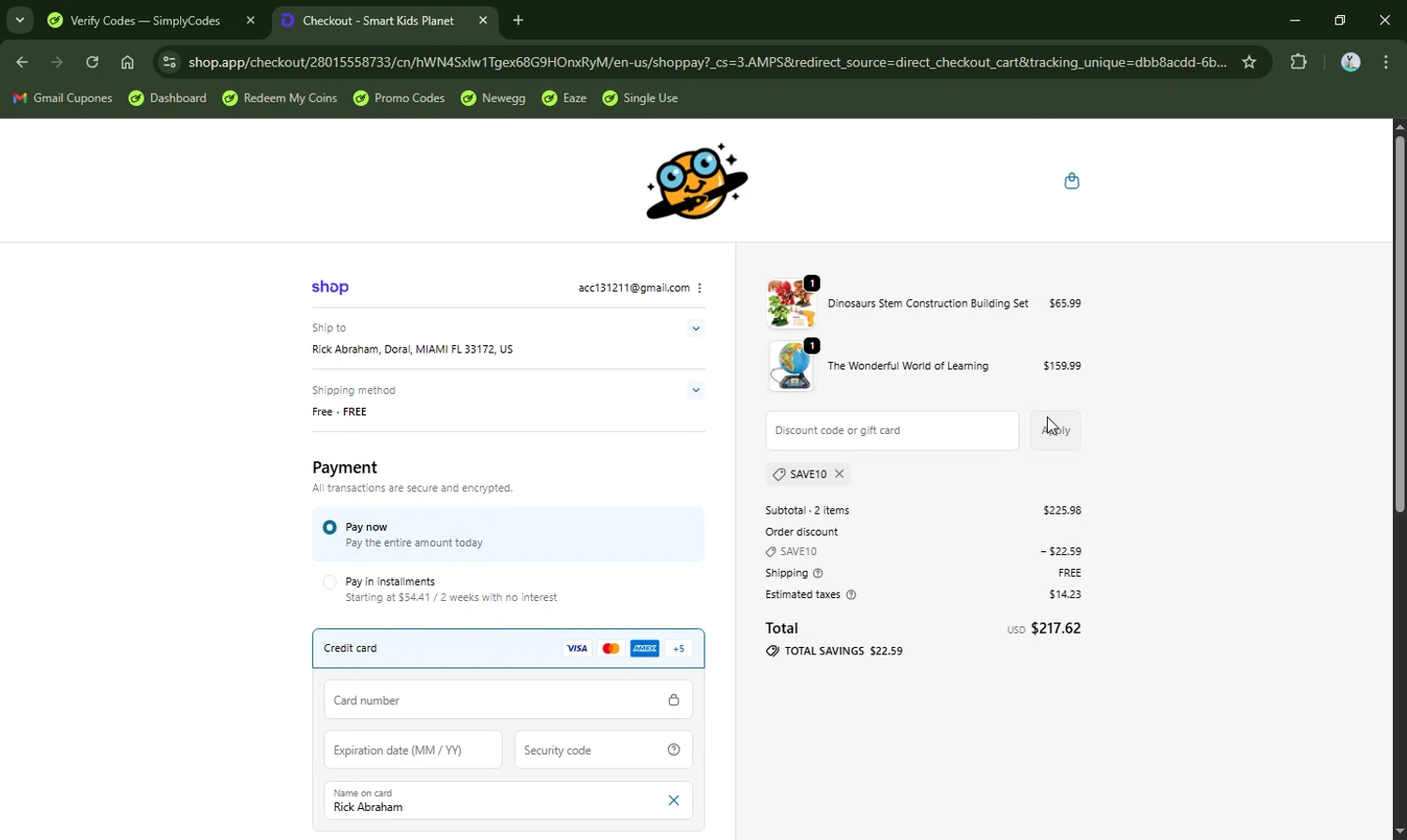Click the Total $217.62 amount
Screen dimensions: 1407x840
pos(1056,628)
